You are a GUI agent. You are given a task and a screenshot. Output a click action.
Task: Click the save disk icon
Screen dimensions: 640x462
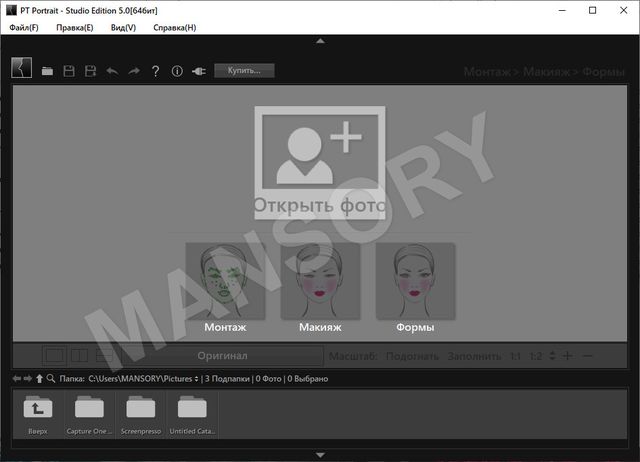click(x=69, y=71)
